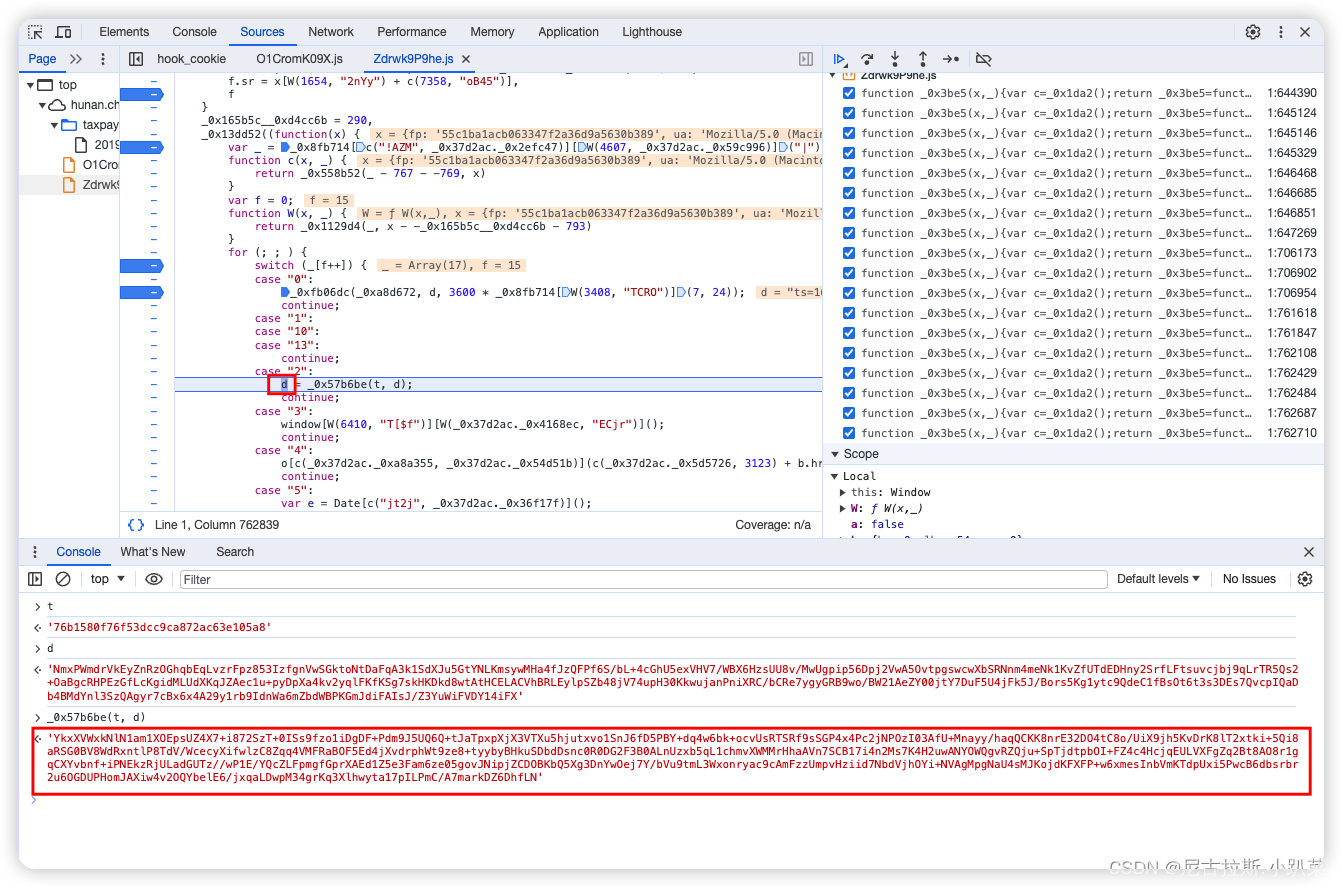Collapse the Local scope group
Image resolution: width=1342 pixels, height=887 pixels.
coord(835,476)
